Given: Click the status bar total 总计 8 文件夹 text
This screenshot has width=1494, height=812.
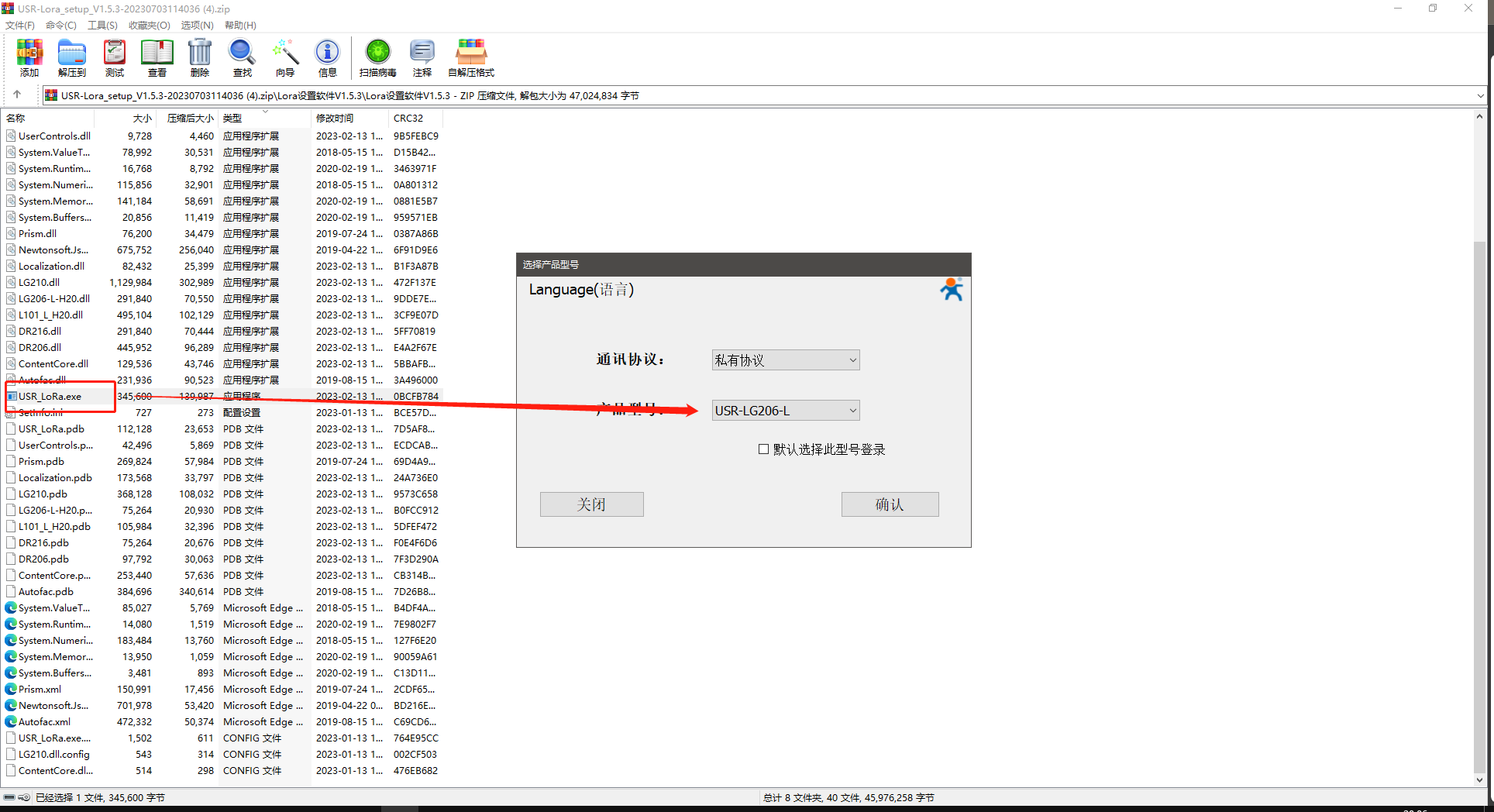Looking at the screenshot, I should pyautogui.click(x=793, y=797).
